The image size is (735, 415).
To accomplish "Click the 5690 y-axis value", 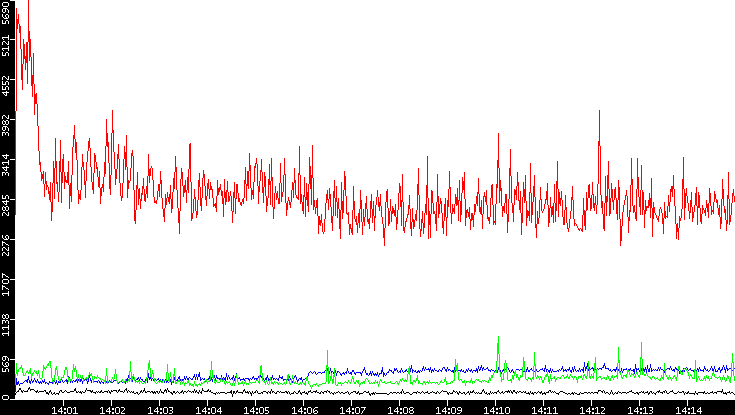I will point(5,11).
